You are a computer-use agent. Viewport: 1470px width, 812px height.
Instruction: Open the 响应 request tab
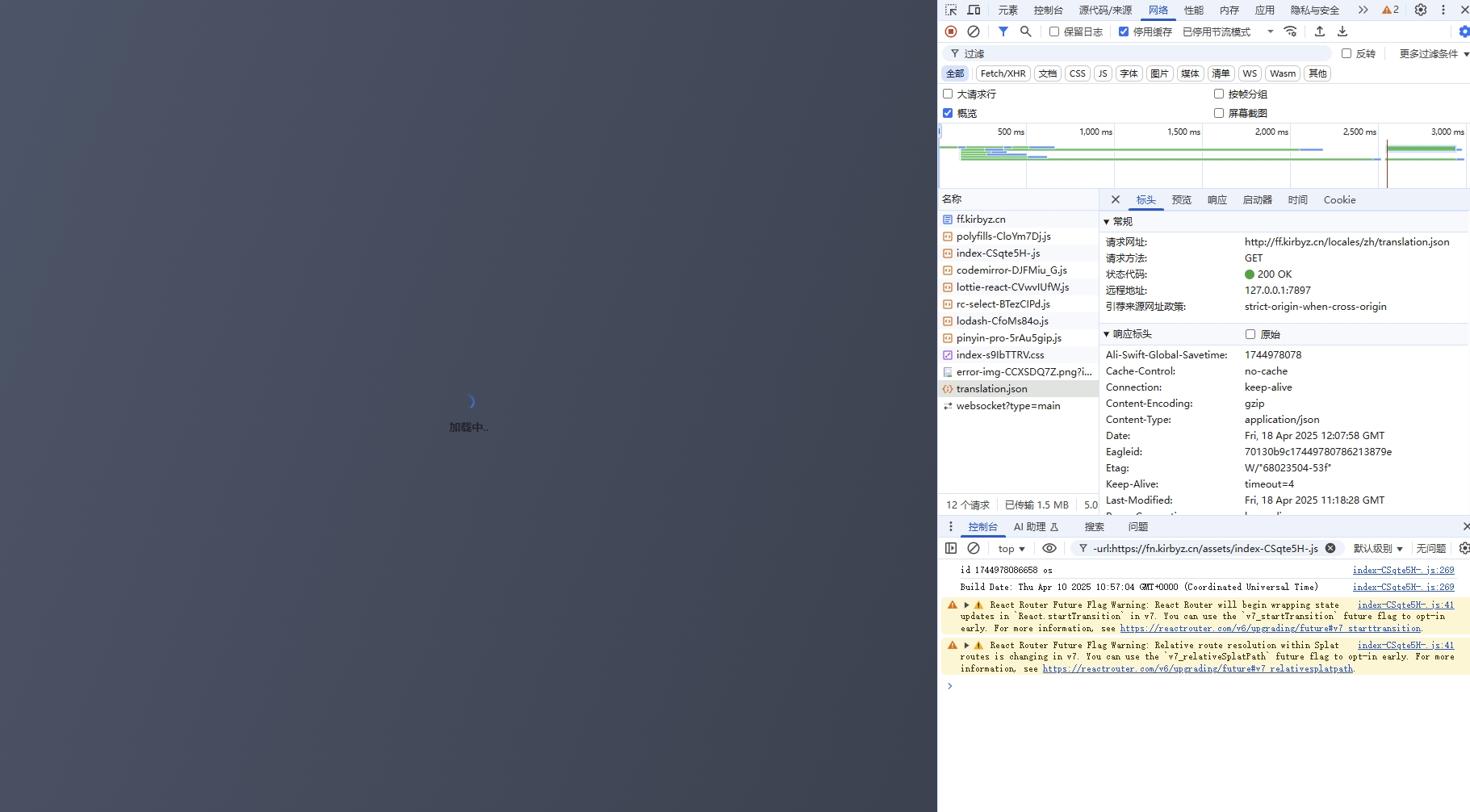1217,199
